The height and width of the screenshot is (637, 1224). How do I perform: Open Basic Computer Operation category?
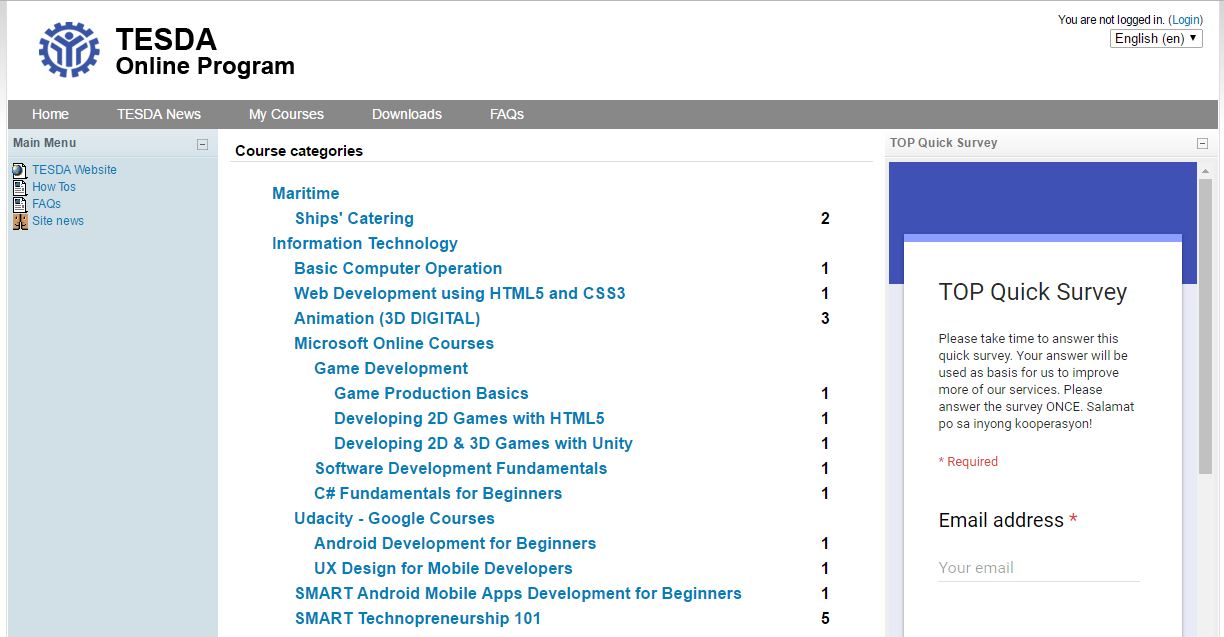[398, 268]
